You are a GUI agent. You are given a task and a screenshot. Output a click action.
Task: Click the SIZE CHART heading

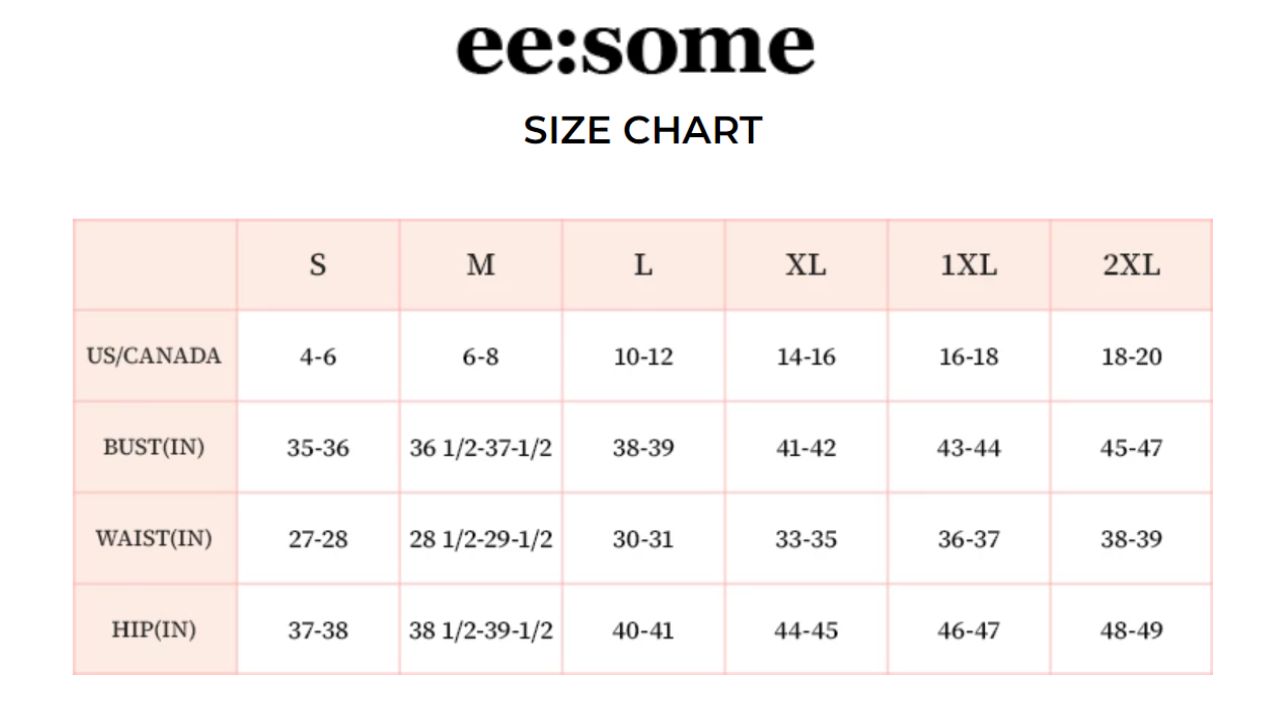[x=643, y=131]
